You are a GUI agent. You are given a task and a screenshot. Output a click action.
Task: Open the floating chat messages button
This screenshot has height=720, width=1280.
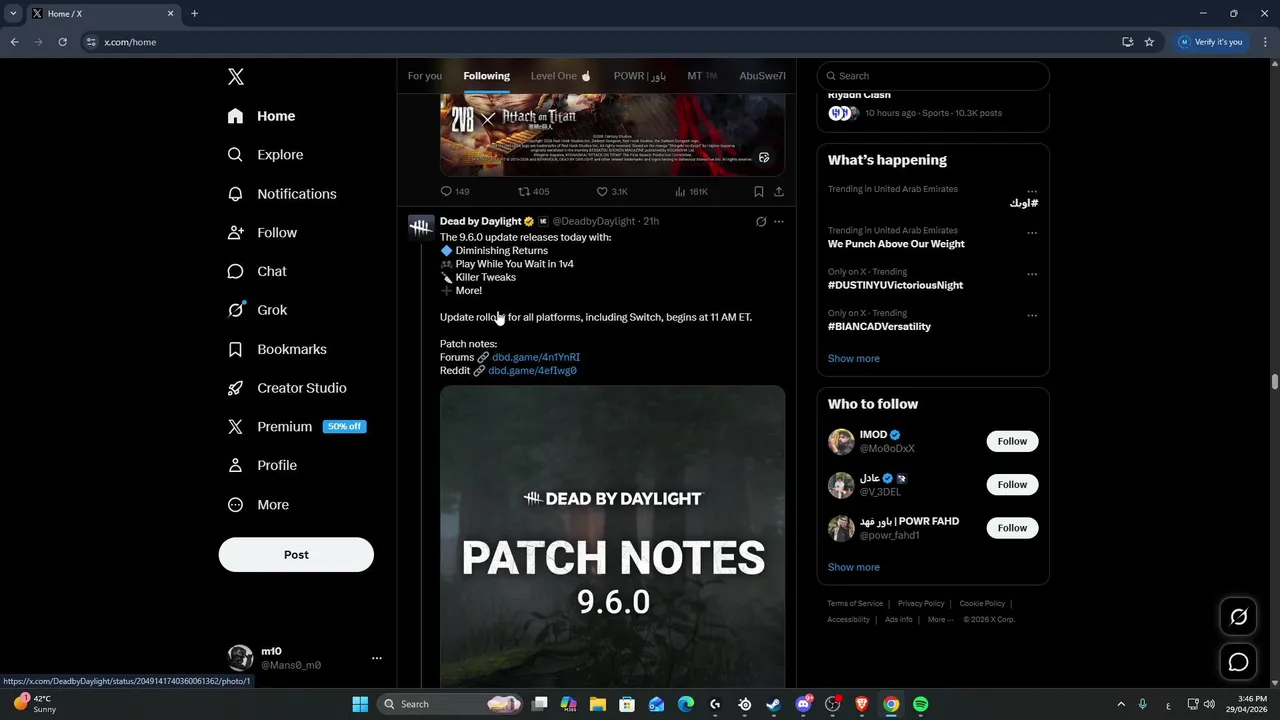click(x=1238, y=662)
